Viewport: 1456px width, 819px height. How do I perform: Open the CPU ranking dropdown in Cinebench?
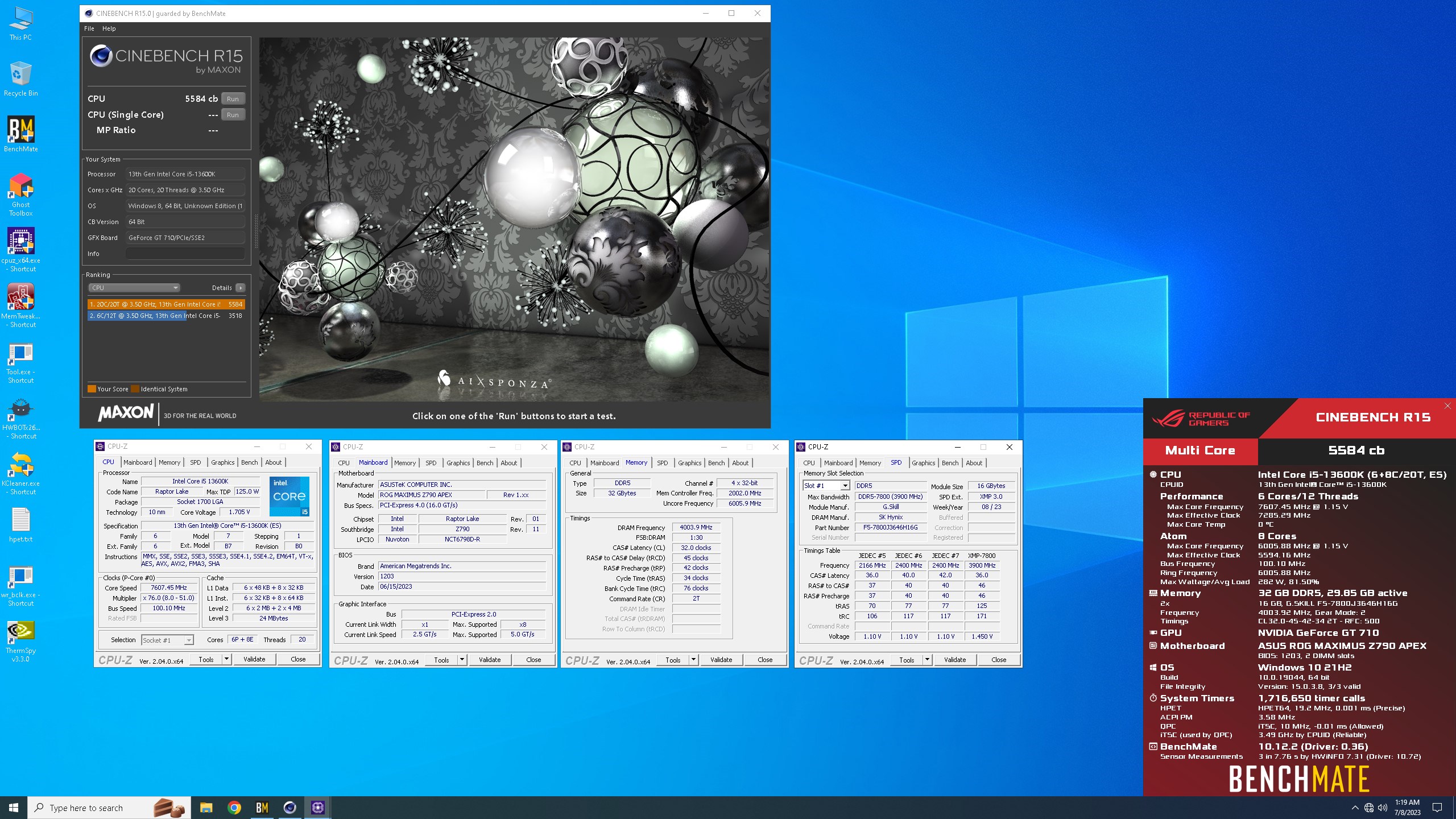134,288
